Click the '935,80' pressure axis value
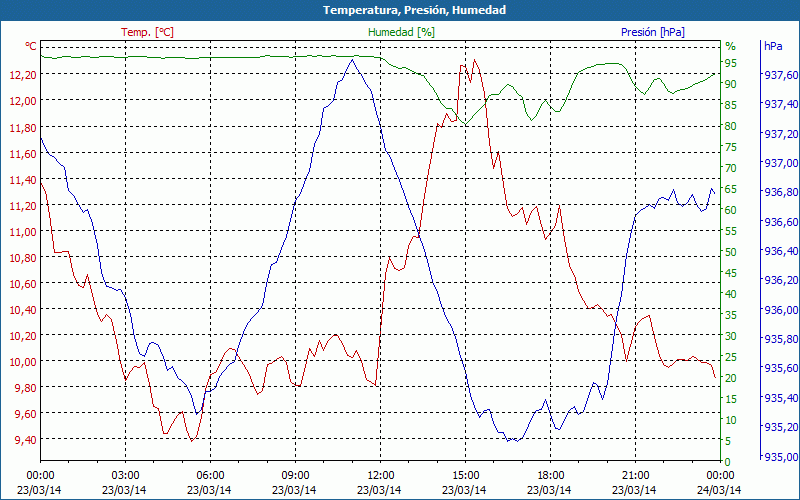This screenshot has width=800, height=500. point(781,339)
